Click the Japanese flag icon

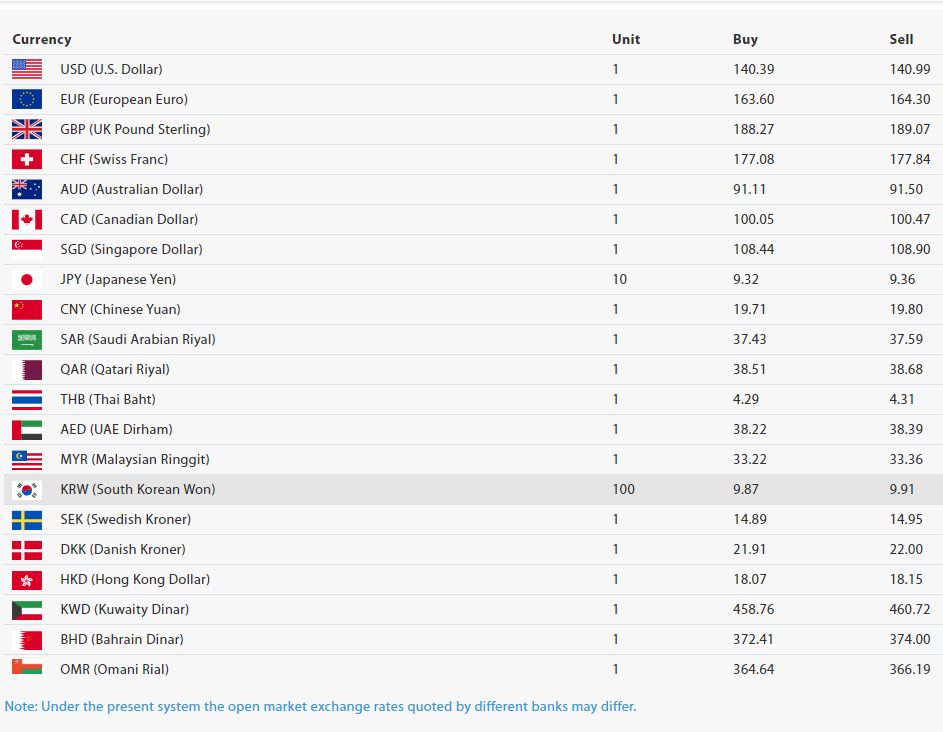[27, 279]
